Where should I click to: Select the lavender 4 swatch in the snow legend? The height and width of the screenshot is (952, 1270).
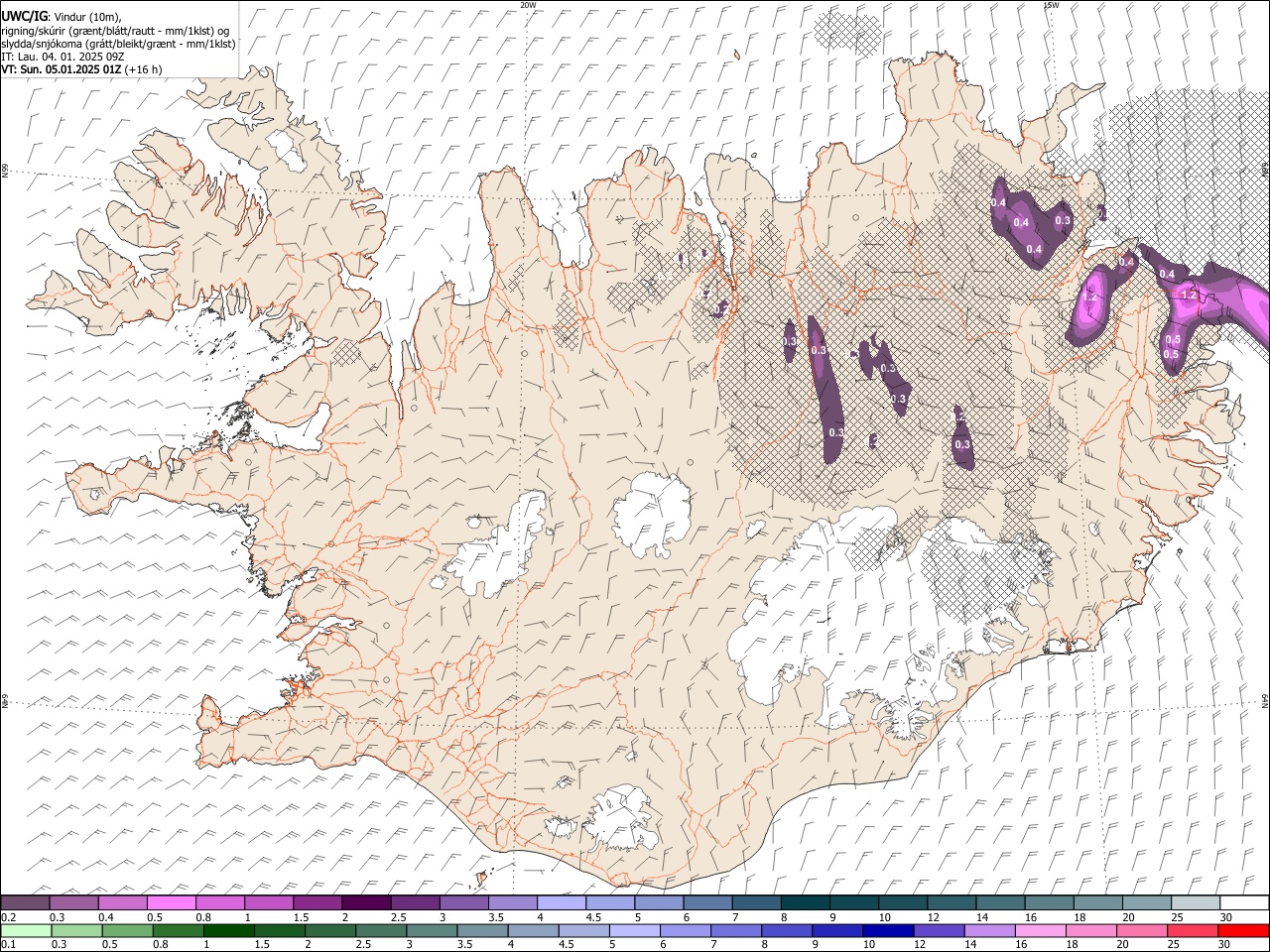[562, 902]
